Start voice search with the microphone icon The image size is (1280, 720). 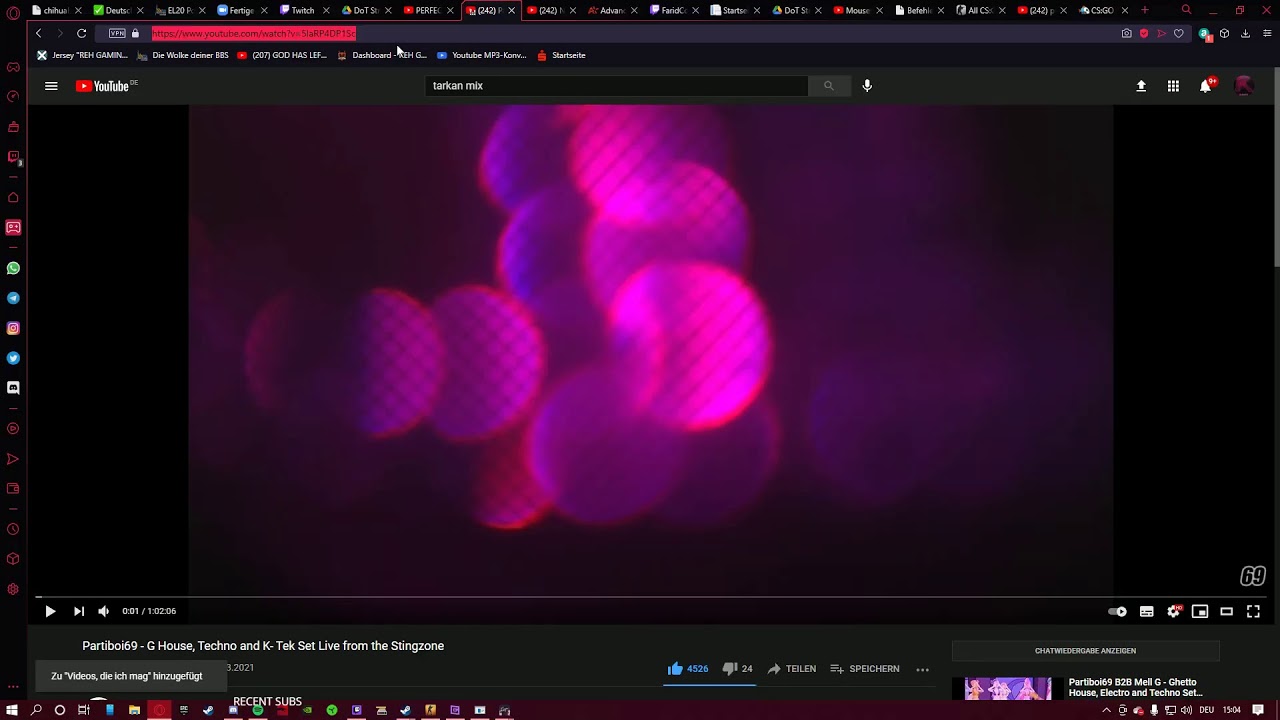pos(867,86)
